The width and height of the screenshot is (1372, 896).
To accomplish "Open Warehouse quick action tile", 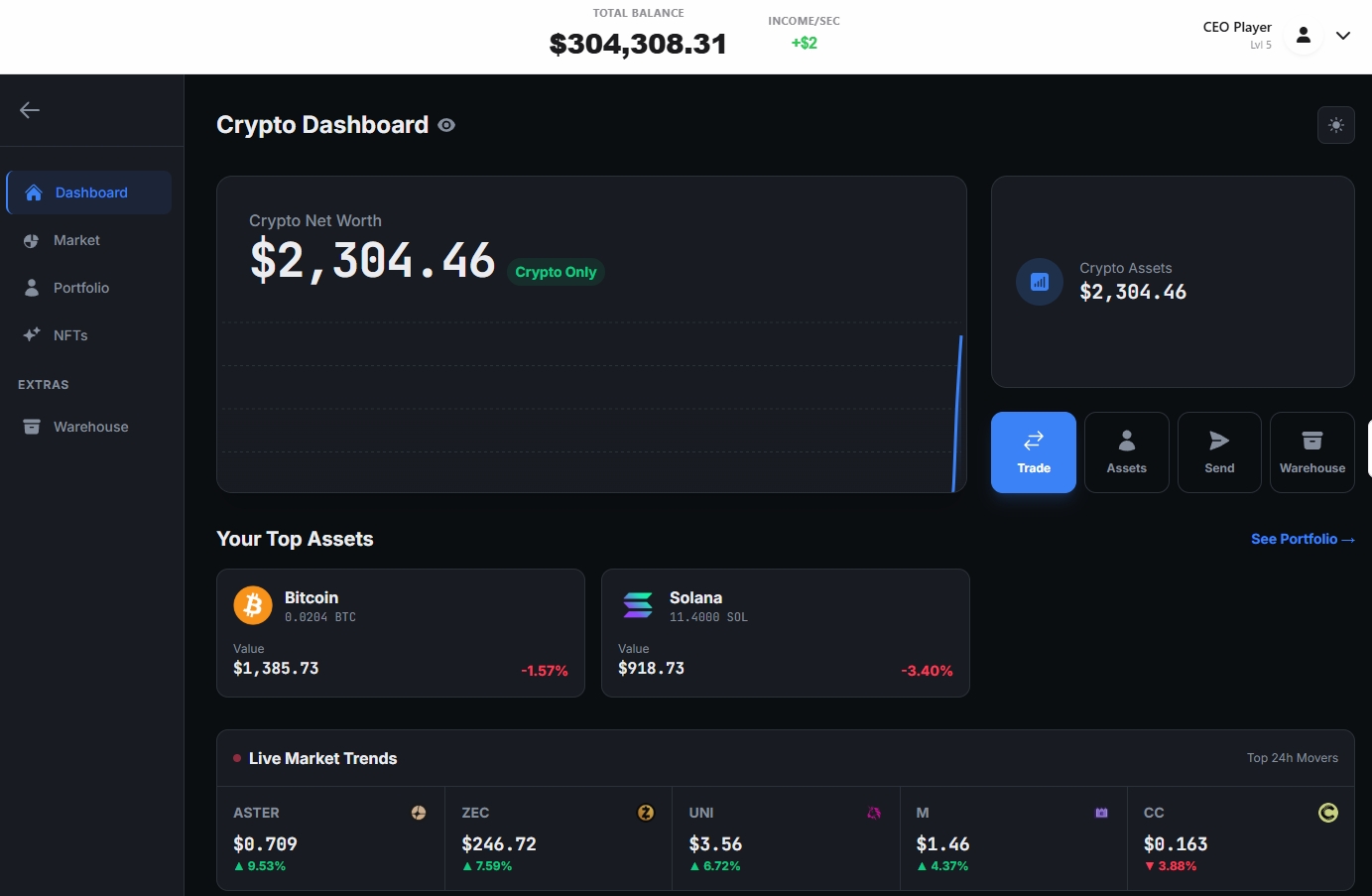I will pyautogui.click(x=1311, y=452).
